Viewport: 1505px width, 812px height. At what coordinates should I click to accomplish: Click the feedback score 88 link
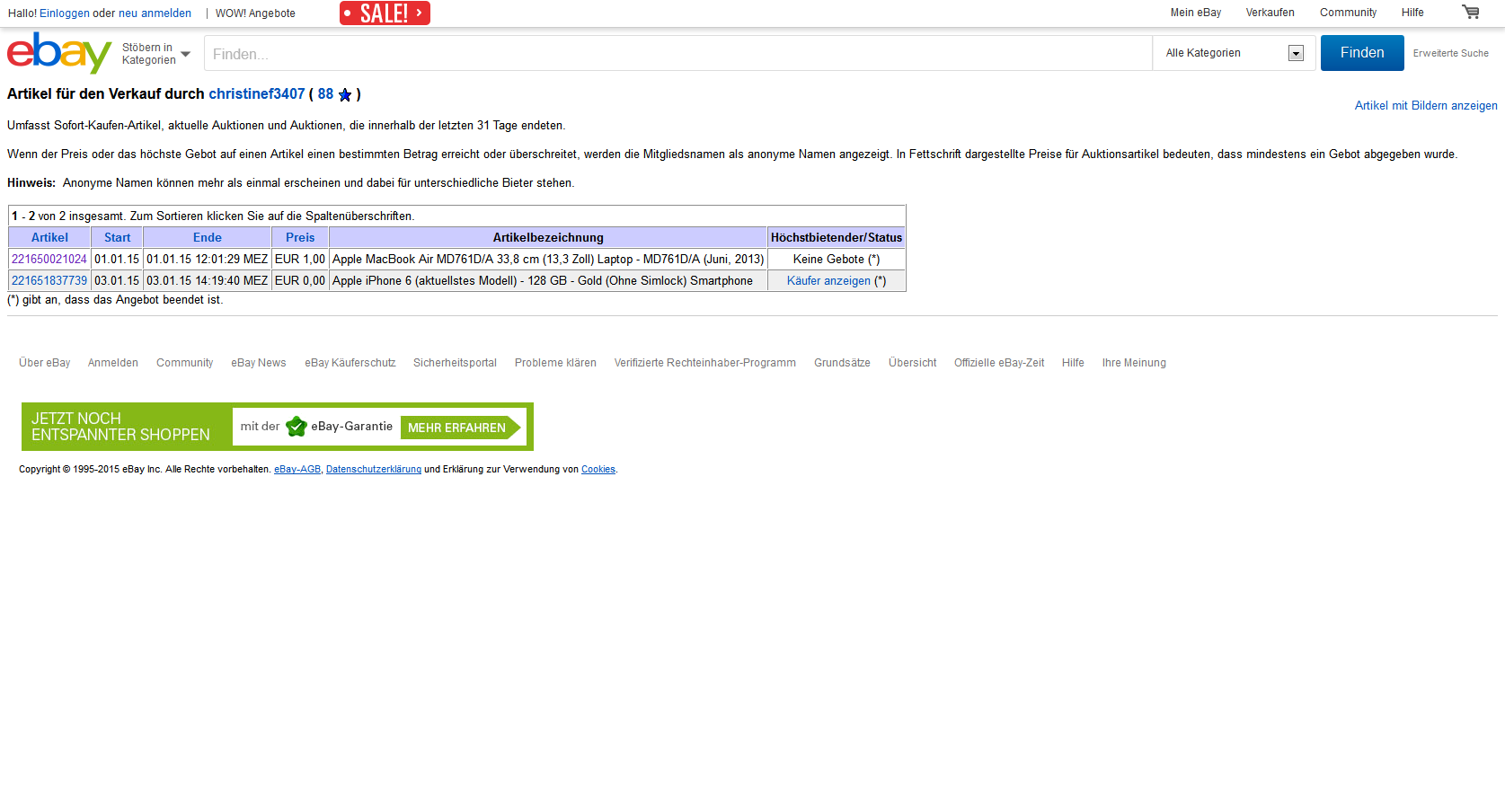[325, 93]
